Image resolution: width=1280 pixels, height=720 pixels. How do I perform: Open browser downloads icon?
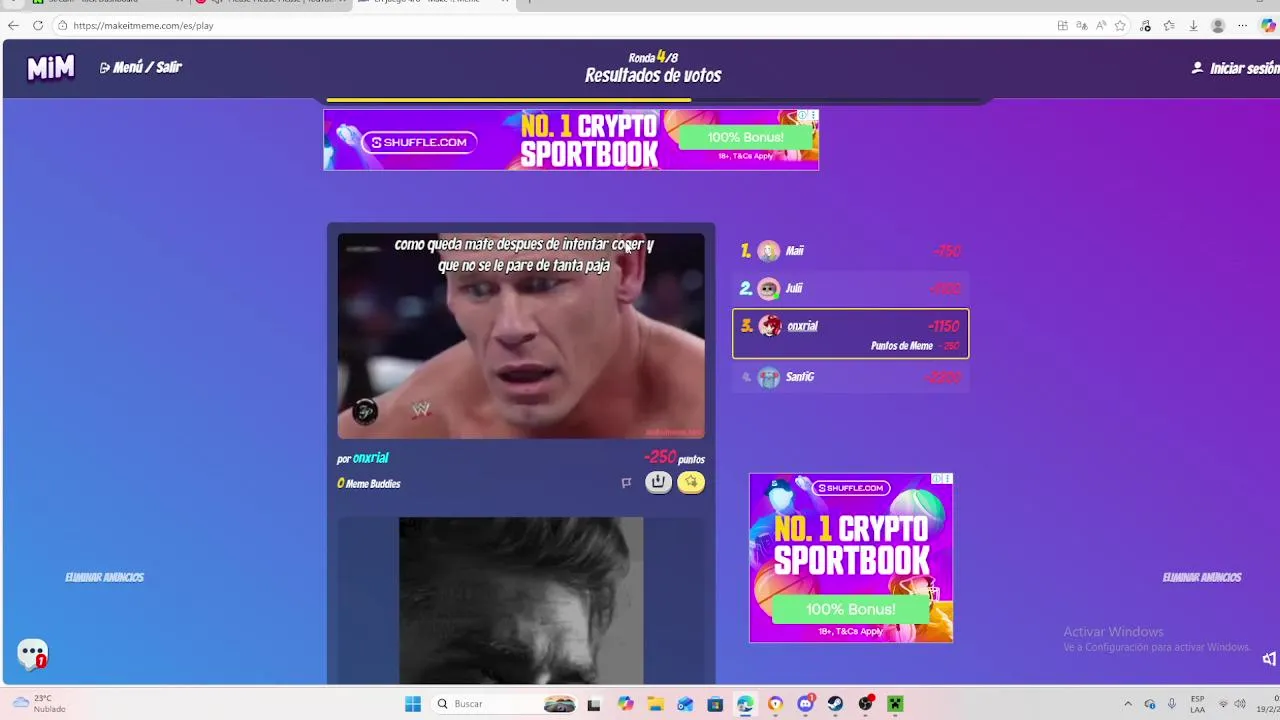(1193, 25)
